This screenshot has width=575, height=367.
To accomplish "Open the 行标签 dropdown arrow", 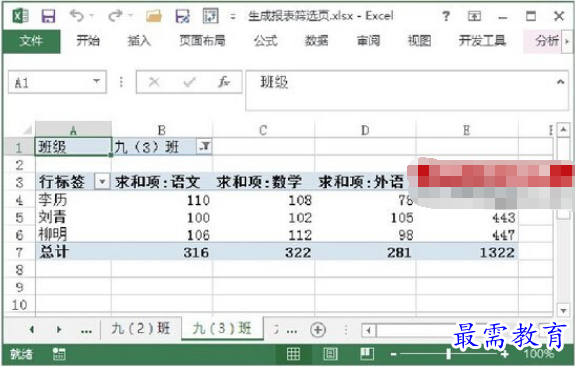I will pyautogui.click(x=102, y=181).
